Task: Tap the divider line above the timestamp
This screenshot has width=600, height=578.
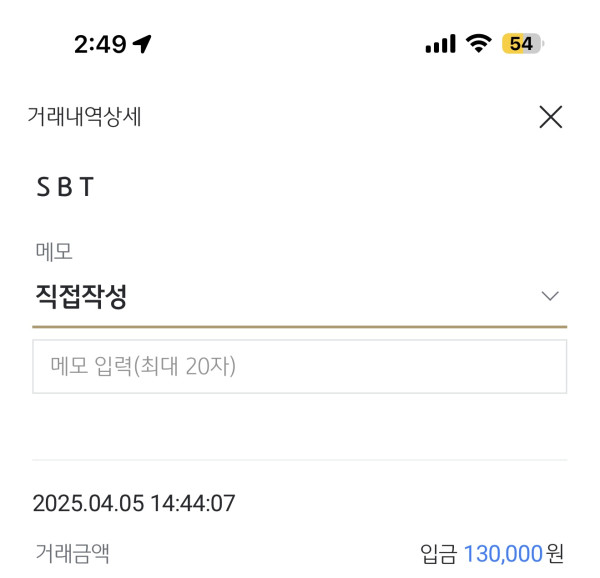Action: [x=300, y=460]
